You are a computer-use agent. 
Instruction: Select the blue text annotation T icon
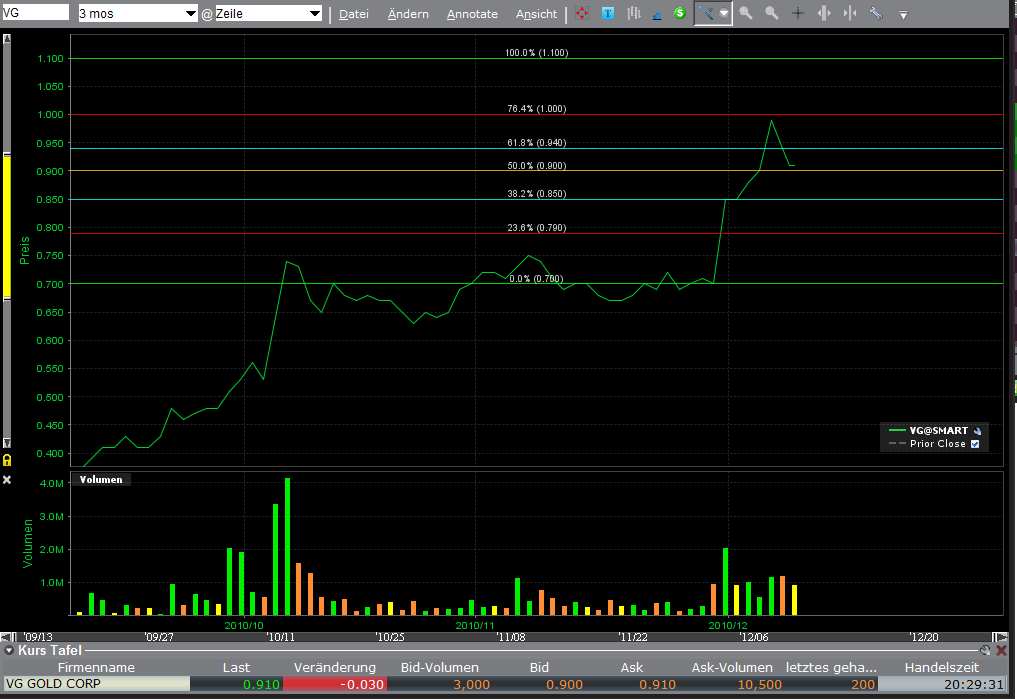point(608,14)
